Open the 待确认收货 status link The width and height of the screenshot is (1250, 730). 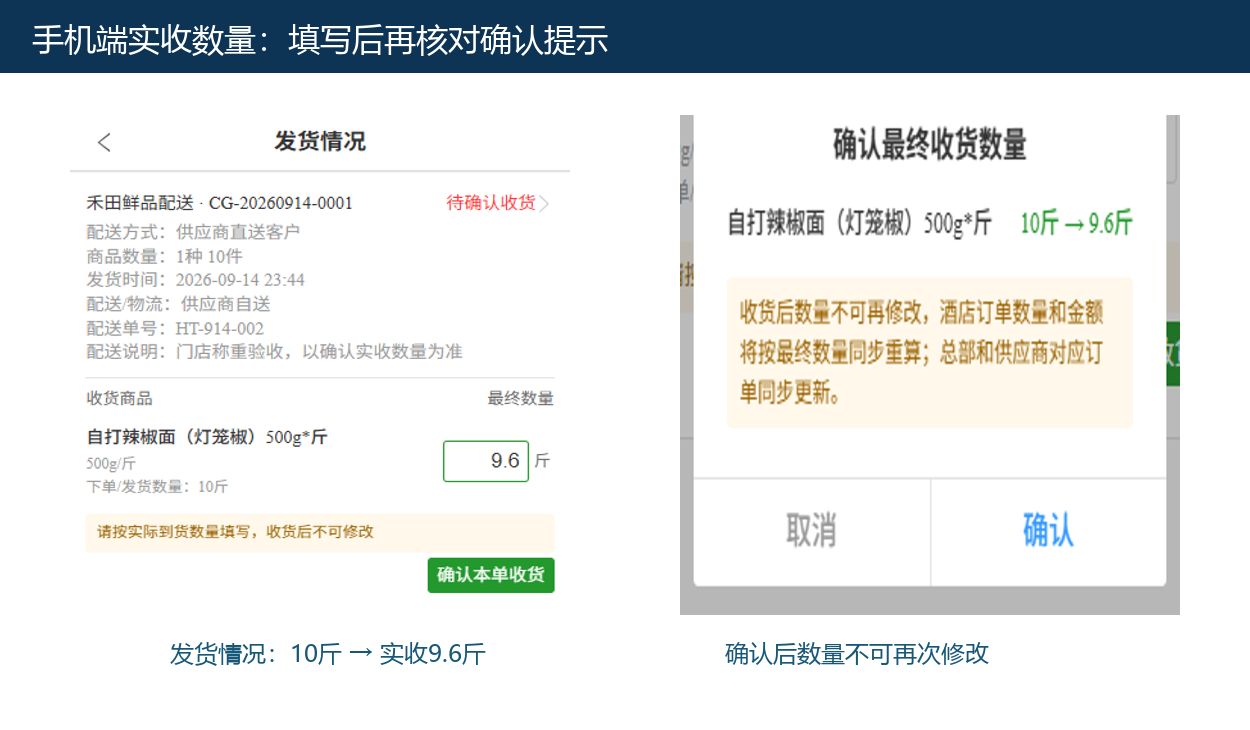pos(491,203)
